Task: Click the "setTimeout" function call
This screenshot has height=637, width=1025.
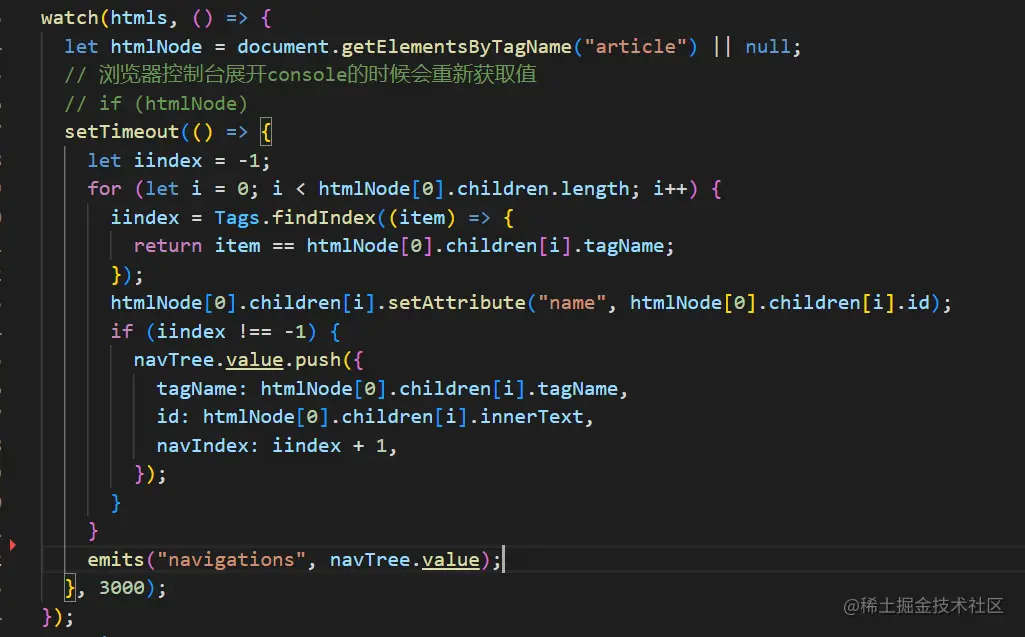Action: [122, 132]
